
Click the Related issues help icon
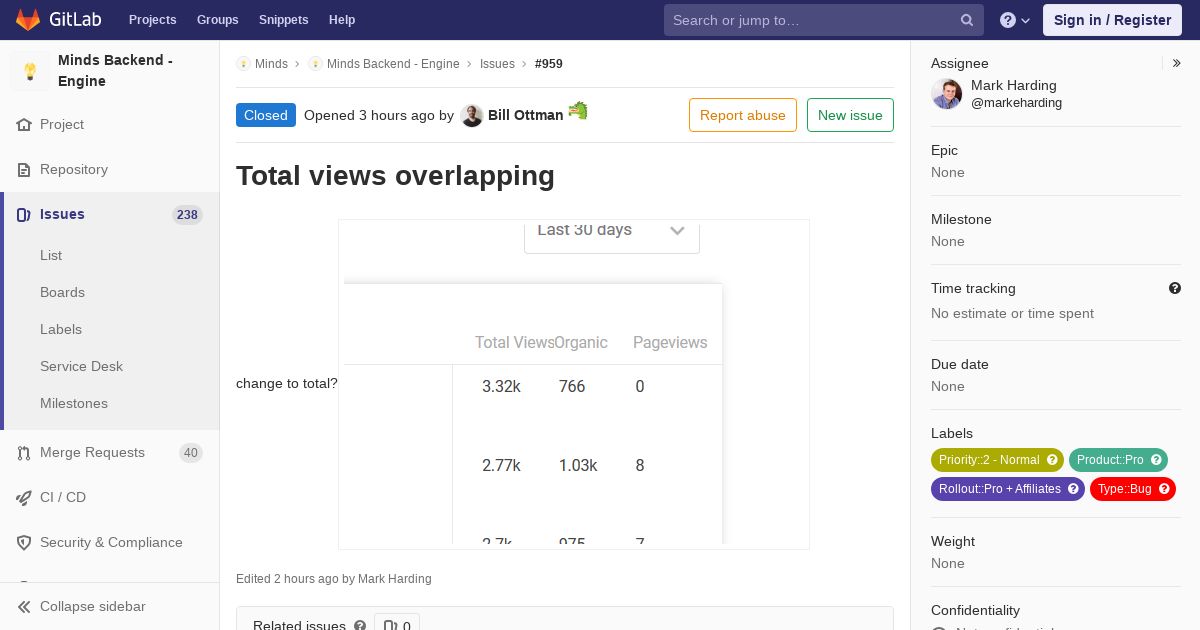[360, 626]
